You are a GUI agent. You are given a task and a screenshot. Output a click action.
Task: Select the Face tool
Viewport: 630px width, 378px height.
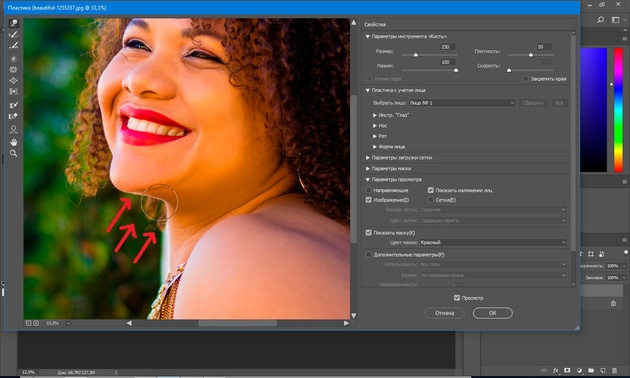[x=14, y=129]
